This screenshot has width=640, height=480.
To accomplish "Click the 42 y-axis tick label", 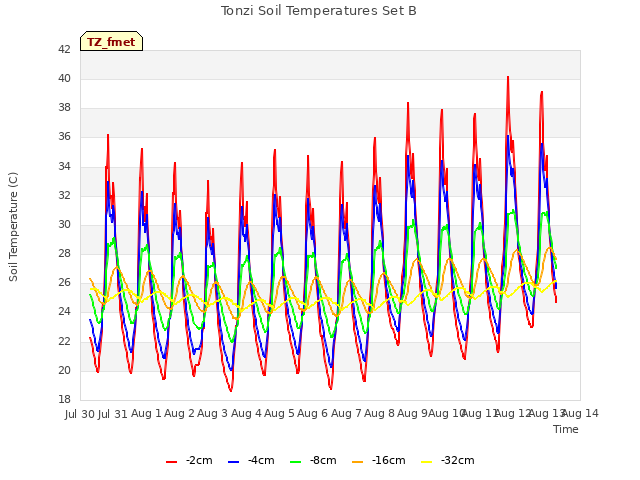I will pos(64,49).
